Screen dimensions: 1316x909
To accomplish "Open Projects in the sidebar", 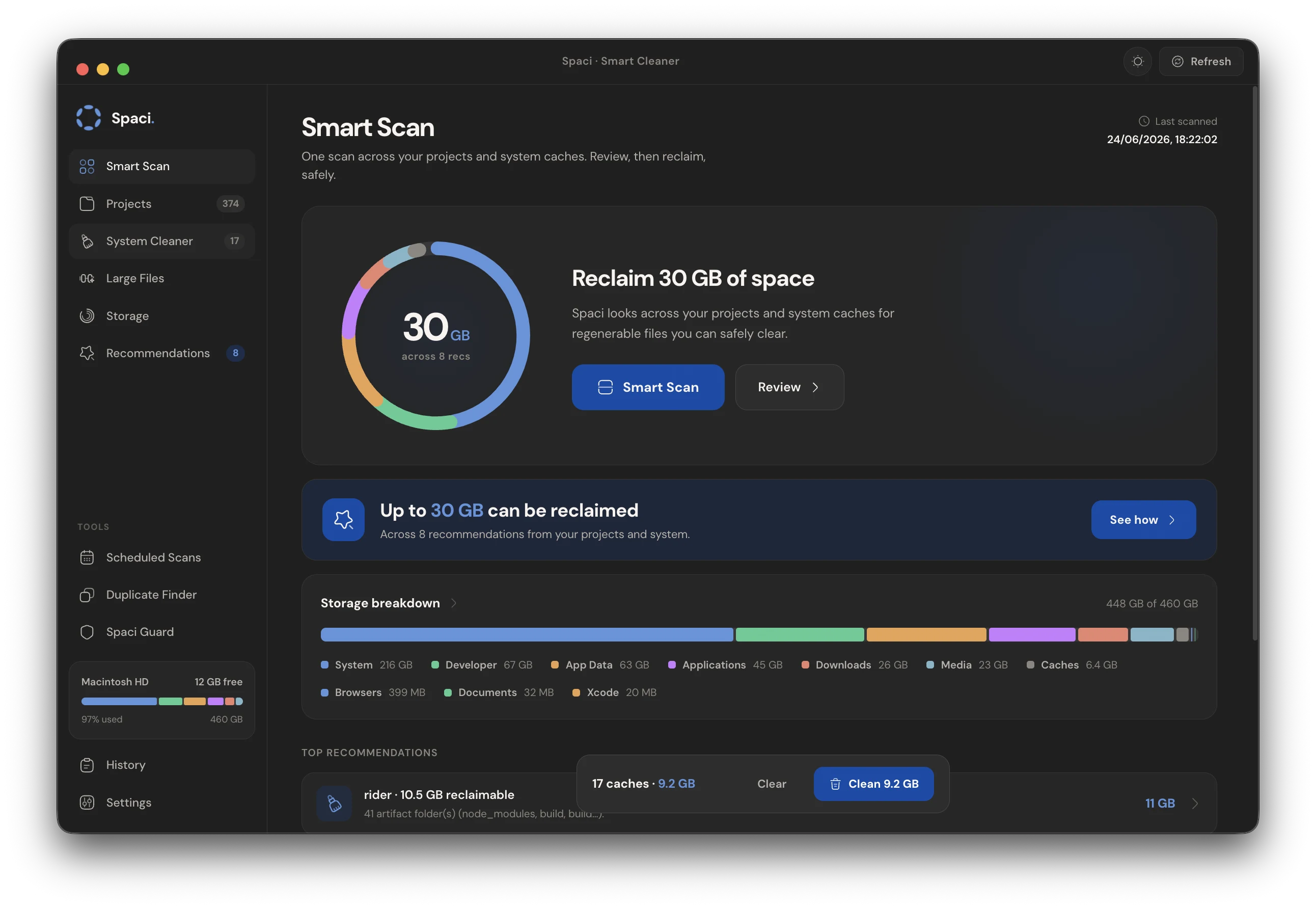I will 161,204.
